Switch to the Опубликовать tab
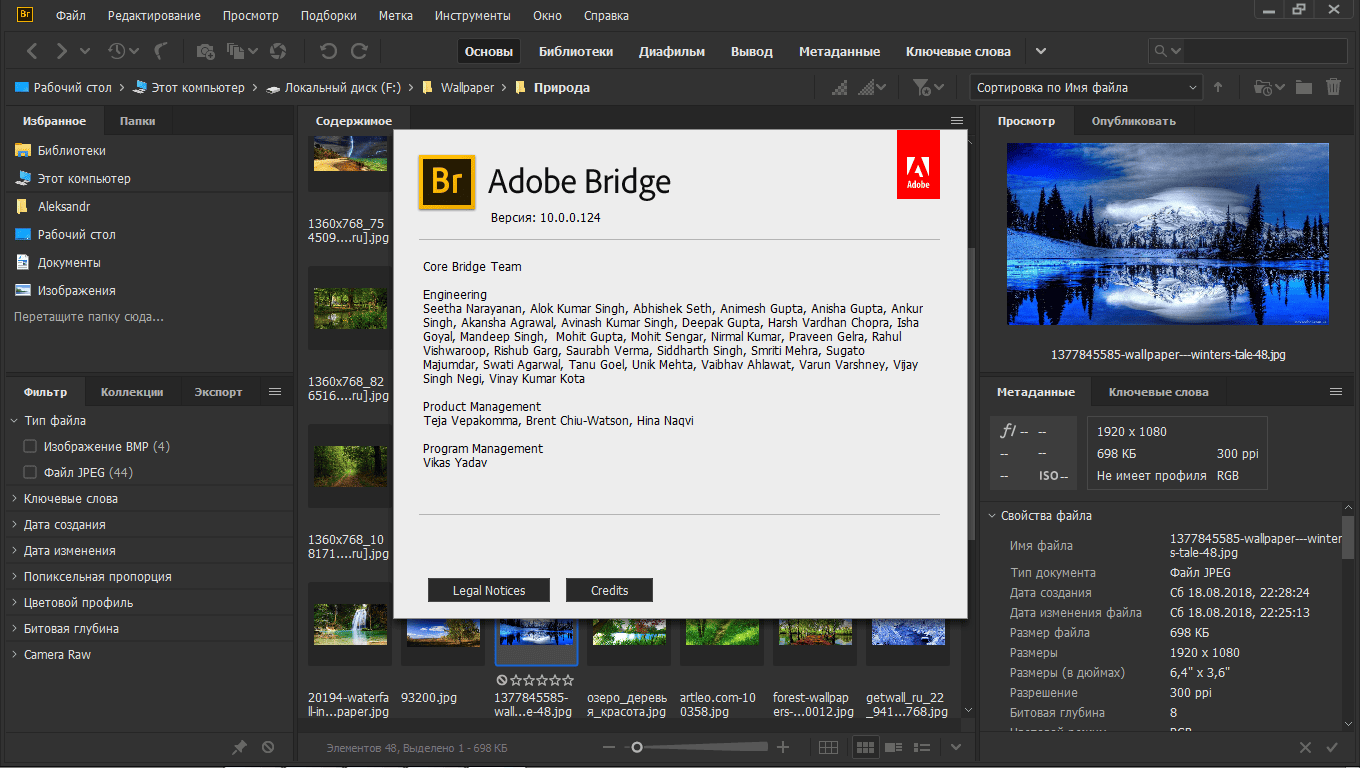Image resolution: width=1360 pixels, height=768 pixels. [x=1134, y=121]
